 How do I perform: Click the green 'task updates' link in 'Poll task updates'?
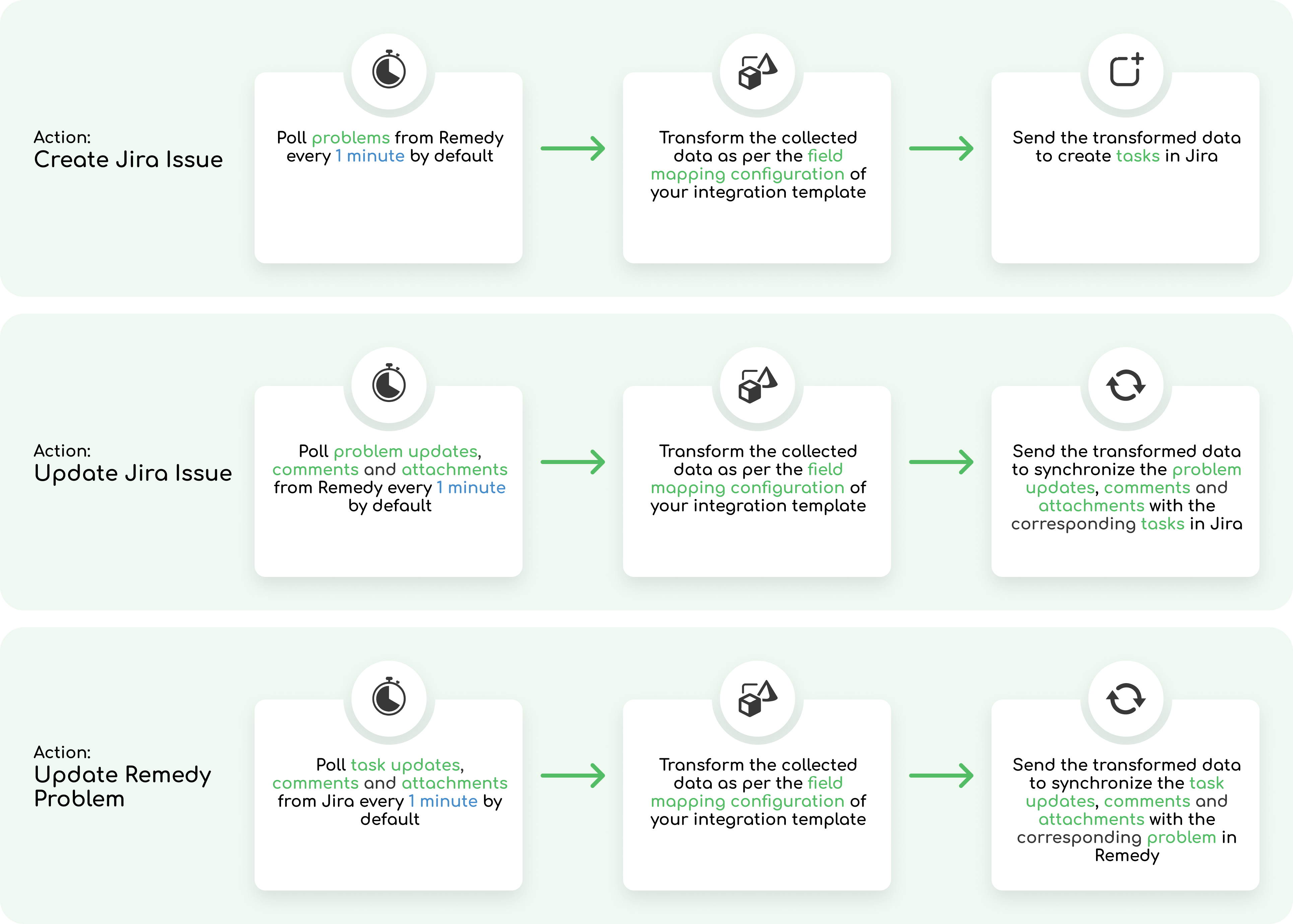pyautogui.click(x=405, y=765)
